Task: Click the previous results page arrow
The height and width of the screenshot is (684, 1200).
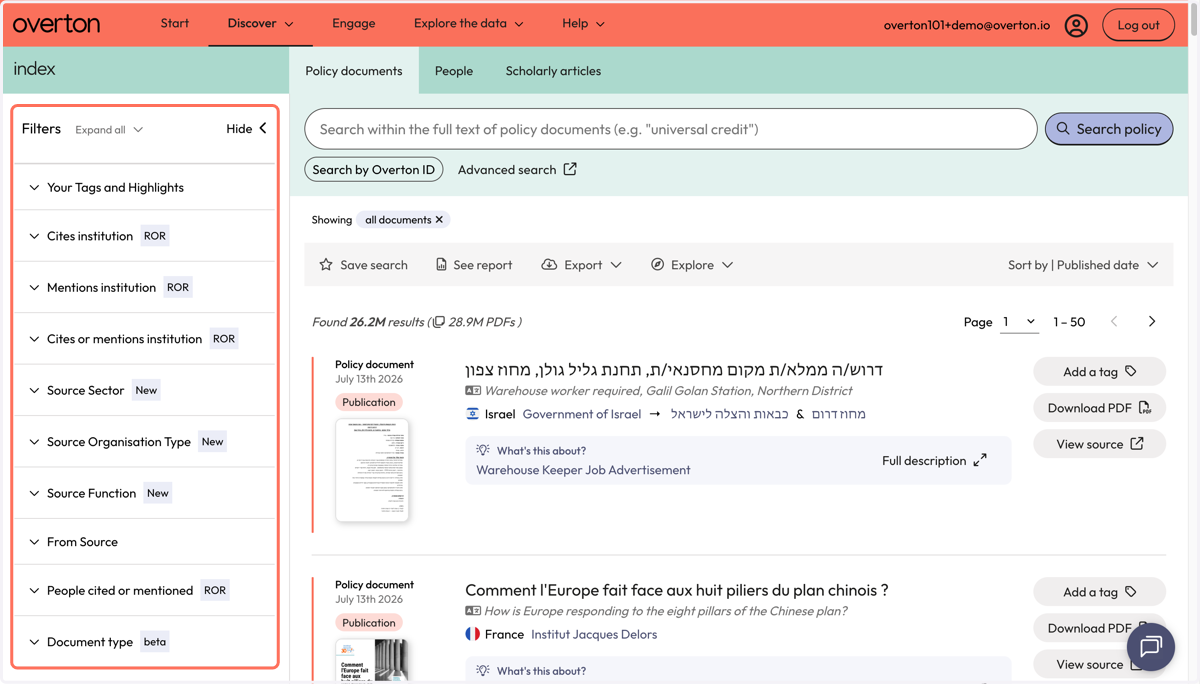Action: coord(1114,322)
